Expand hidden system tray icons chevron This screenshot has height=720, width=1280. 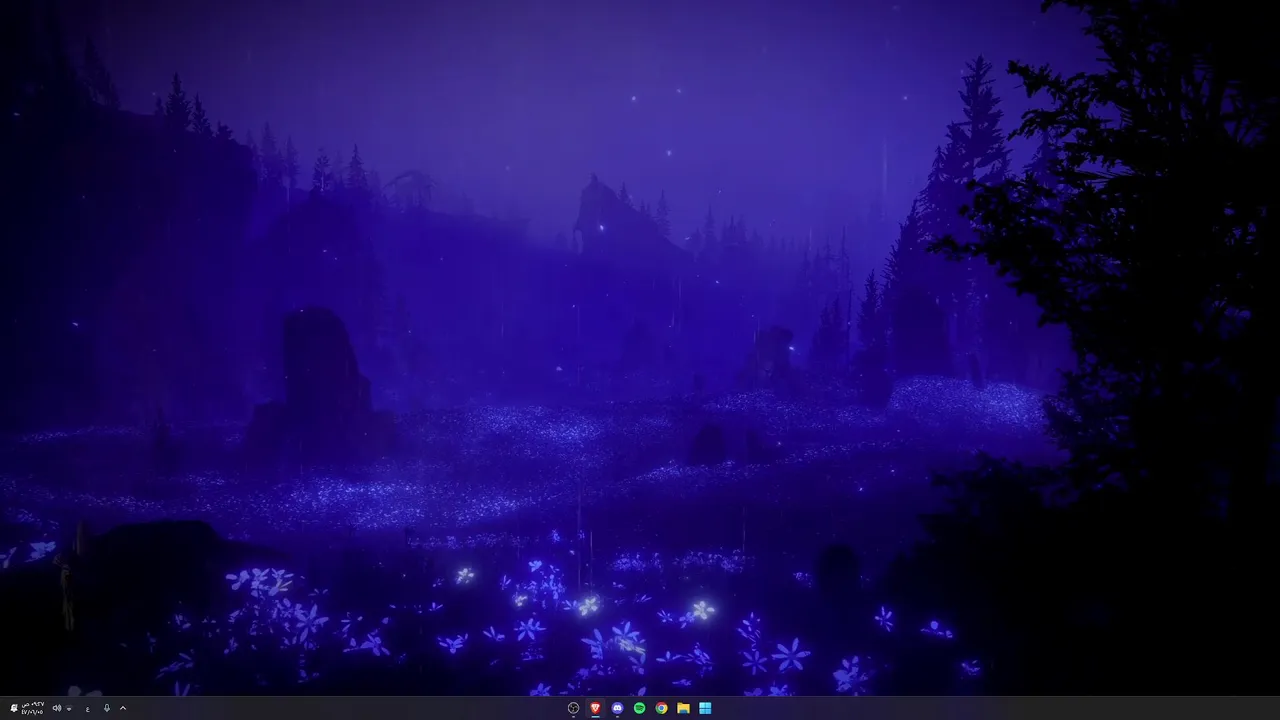tap(123, 708)
